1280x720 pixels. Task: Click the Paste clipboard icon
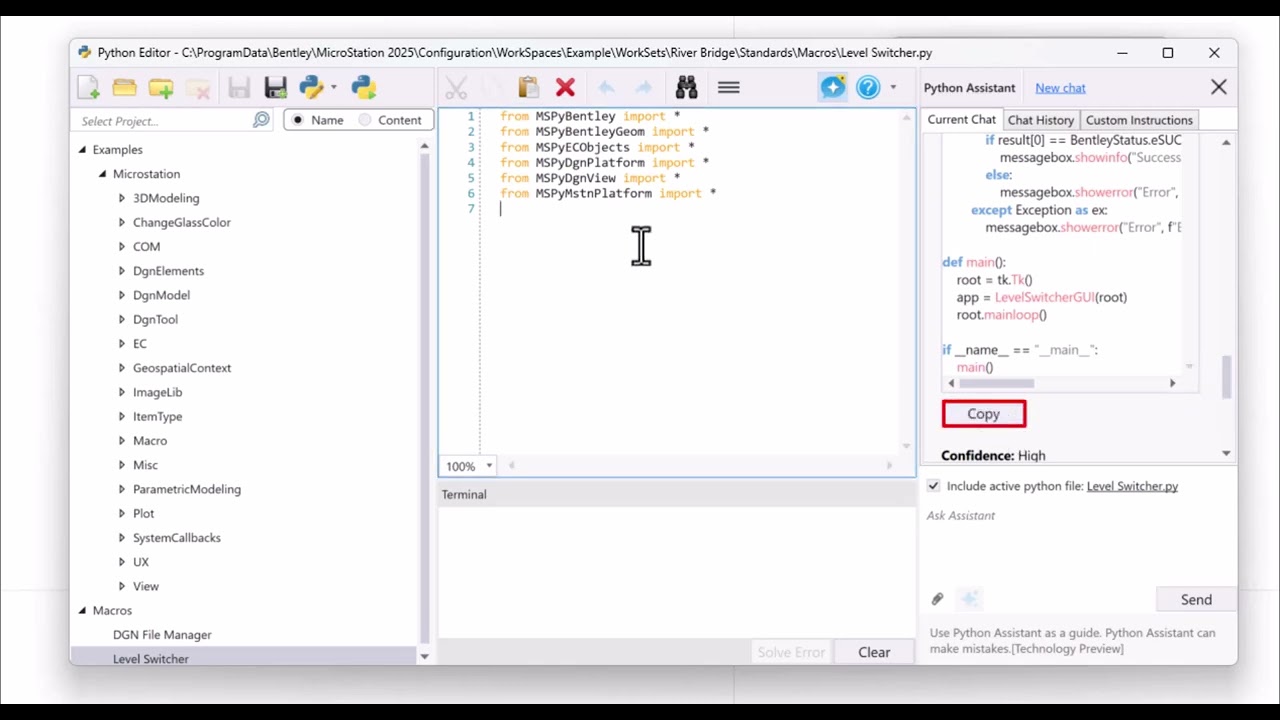pos(528,88)
